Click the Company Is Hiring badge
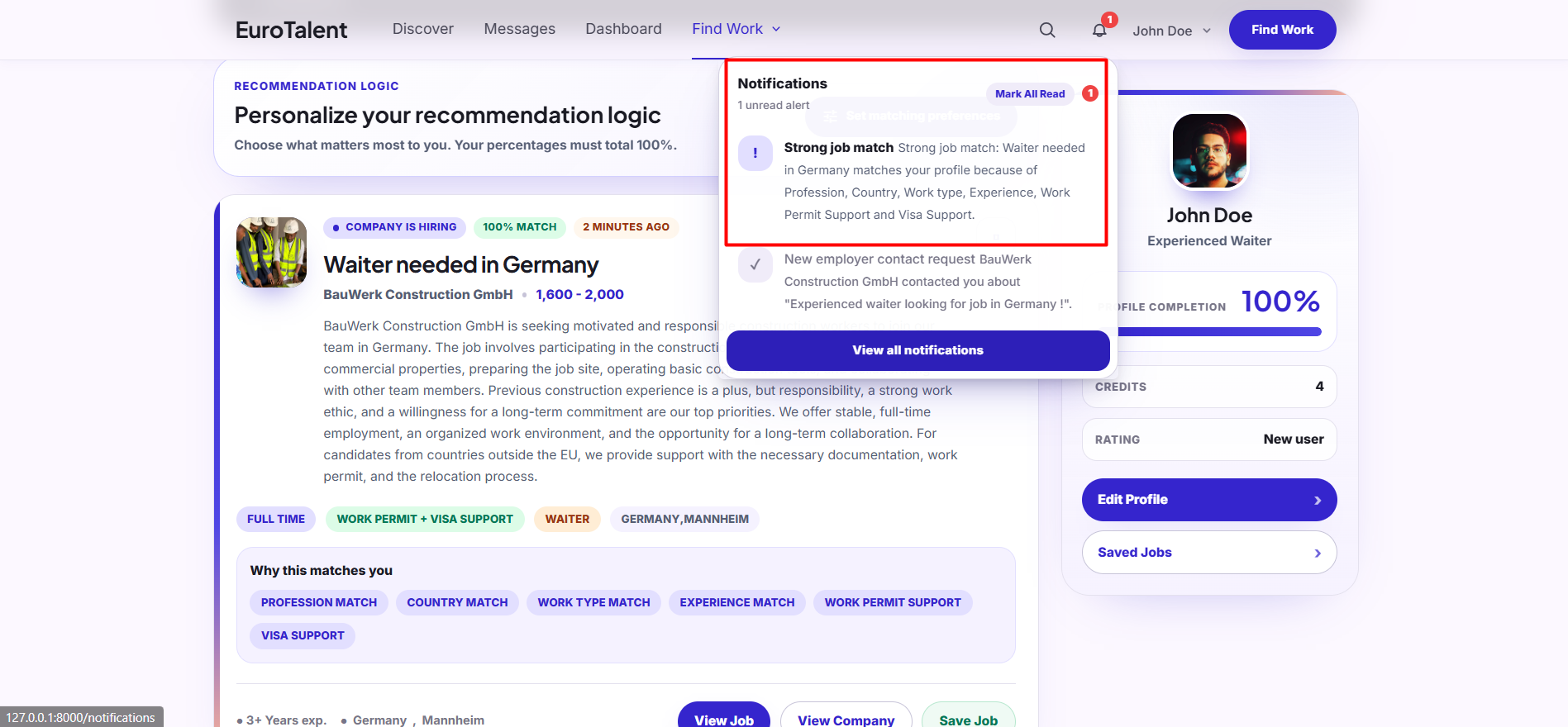Screen dimensions: 1568x727 tap(395, 227)
